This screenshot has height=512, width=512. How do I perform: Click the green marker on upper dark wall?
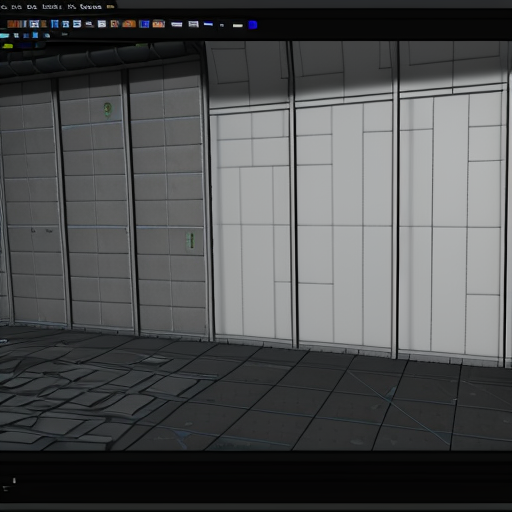pyautogui.click(x=107, y=109)
